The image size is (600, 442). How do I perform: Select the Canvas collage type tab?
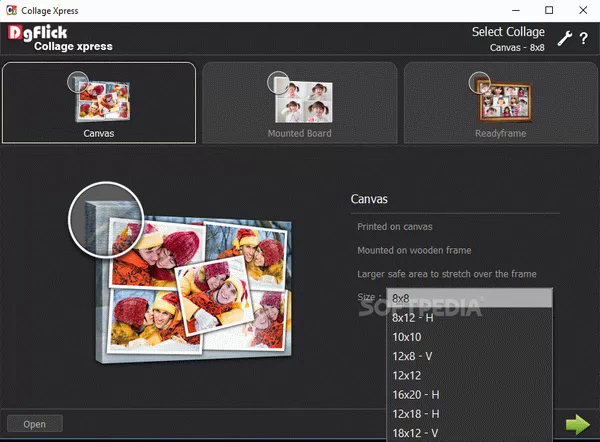pos(99,103)
